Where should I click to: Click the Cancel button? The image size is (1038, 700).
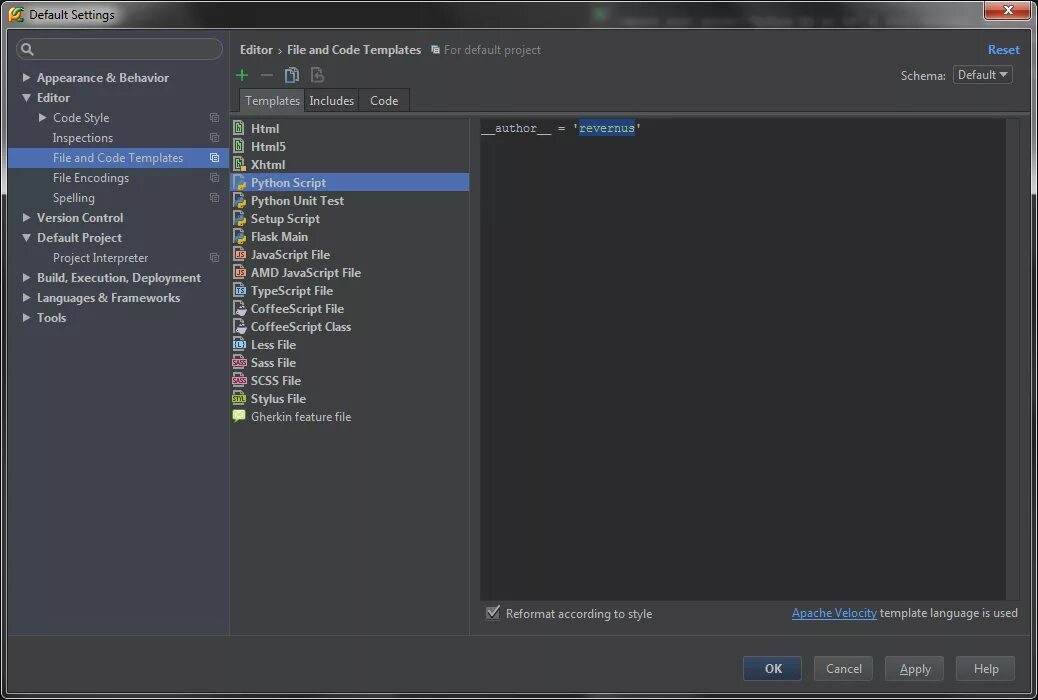tap(843, 668)
